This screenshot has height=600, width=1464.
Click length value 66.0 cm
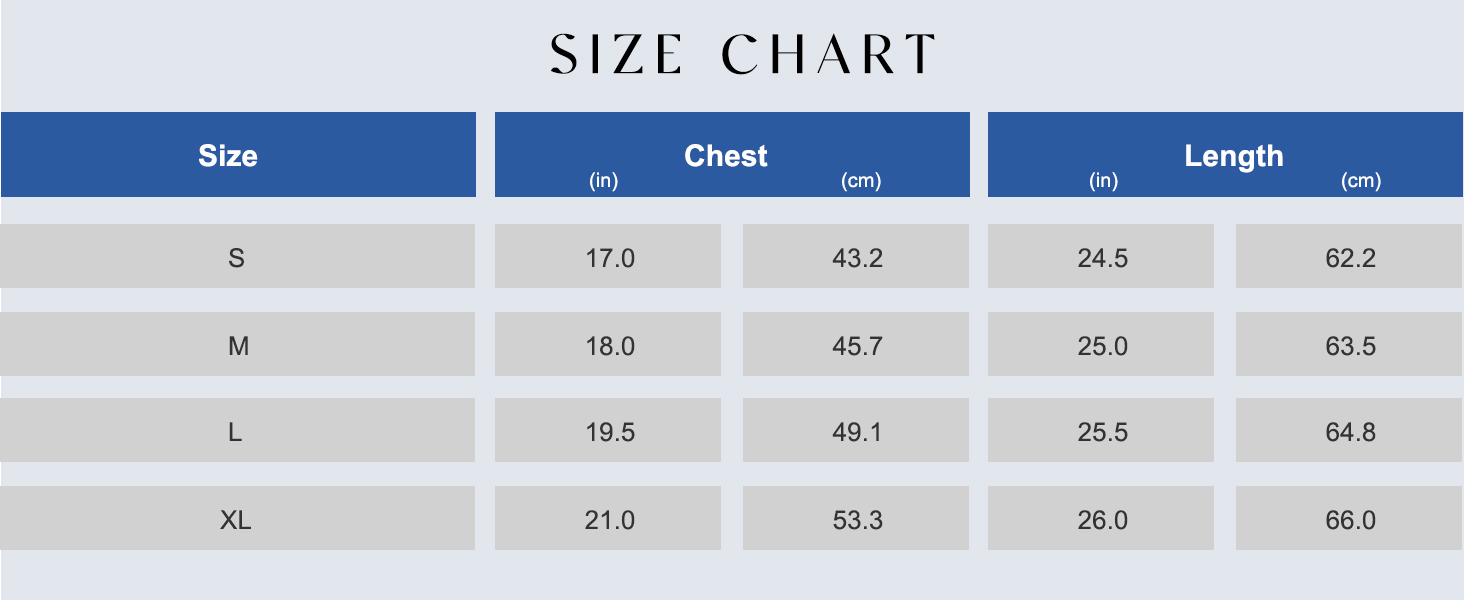1350,518
